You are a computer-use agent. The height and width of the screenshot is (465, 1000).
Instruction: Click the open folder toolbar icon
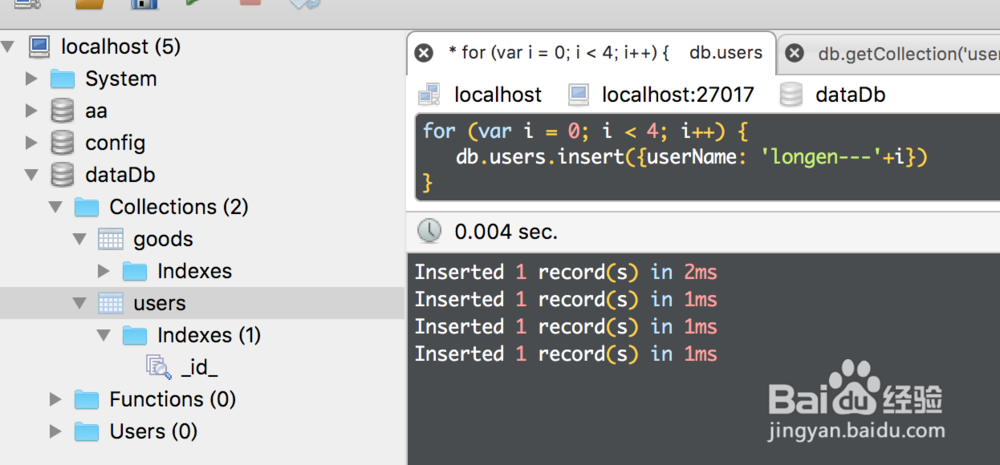tap(90, 4)
